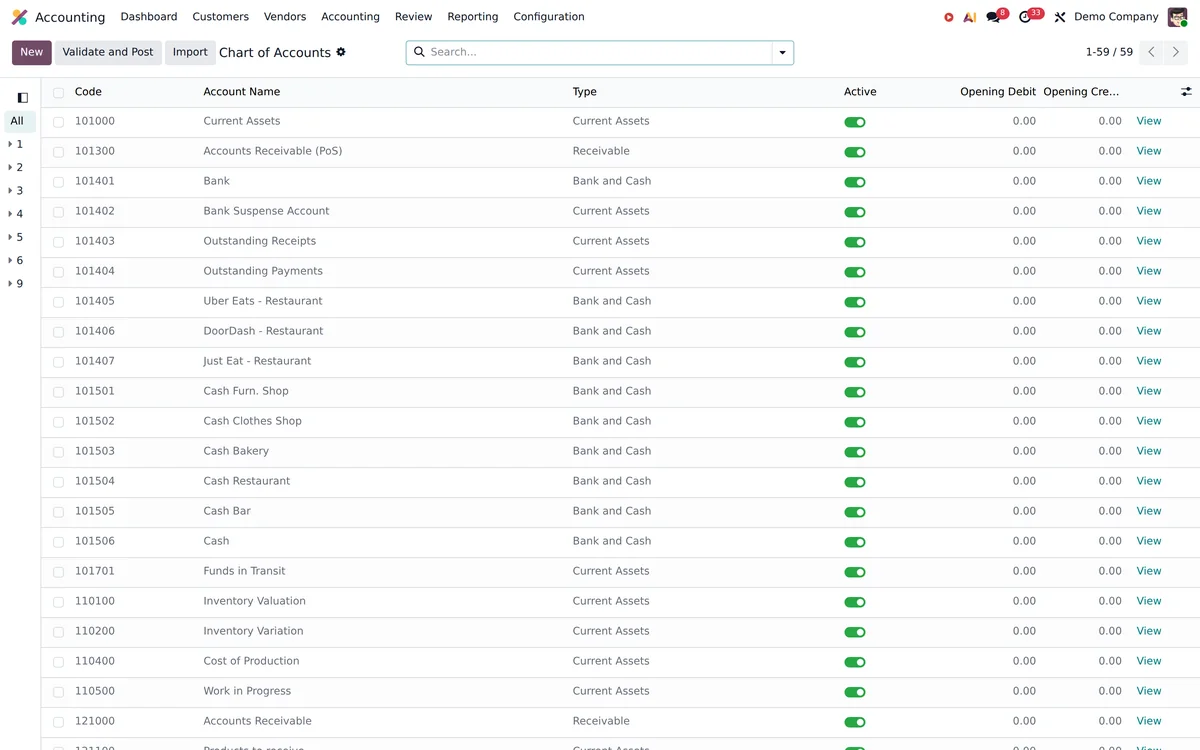Open the Demo Company switcher

(1116, 17)
